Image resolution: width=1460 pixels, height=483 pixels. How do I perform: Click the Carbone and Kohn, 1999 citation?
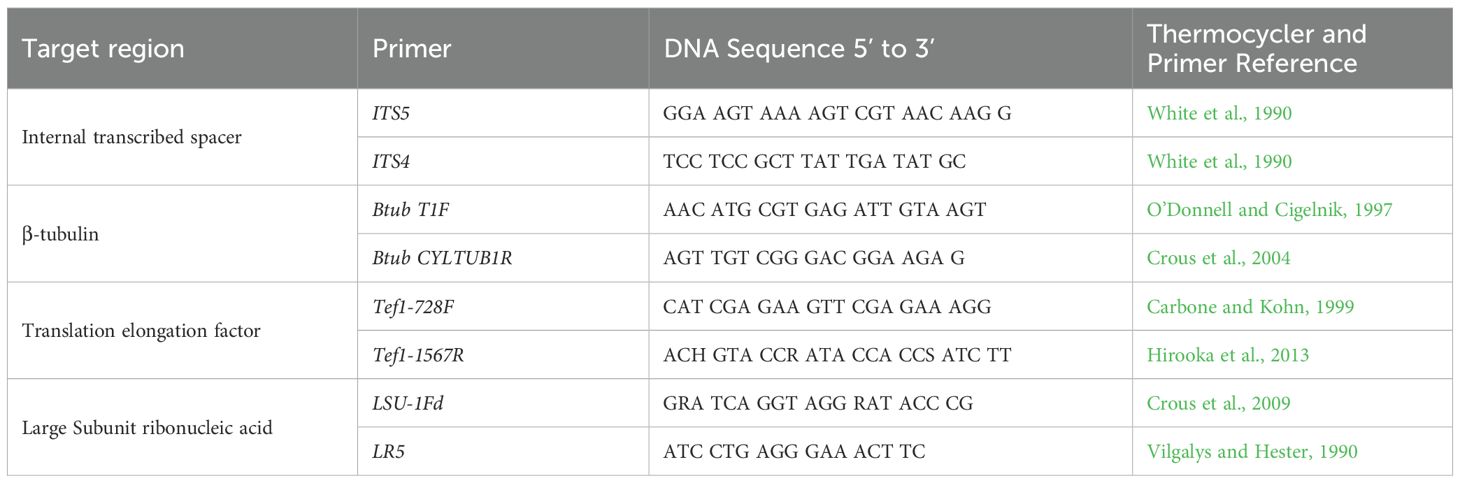(1250, 306)
